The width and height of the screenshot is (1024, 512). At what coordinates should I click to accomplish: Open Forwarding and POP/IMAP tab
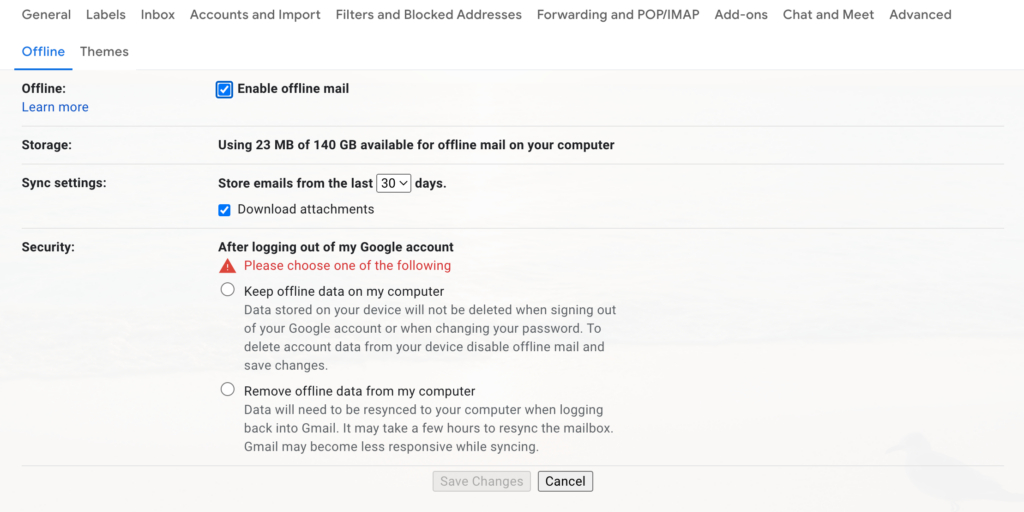618,14
